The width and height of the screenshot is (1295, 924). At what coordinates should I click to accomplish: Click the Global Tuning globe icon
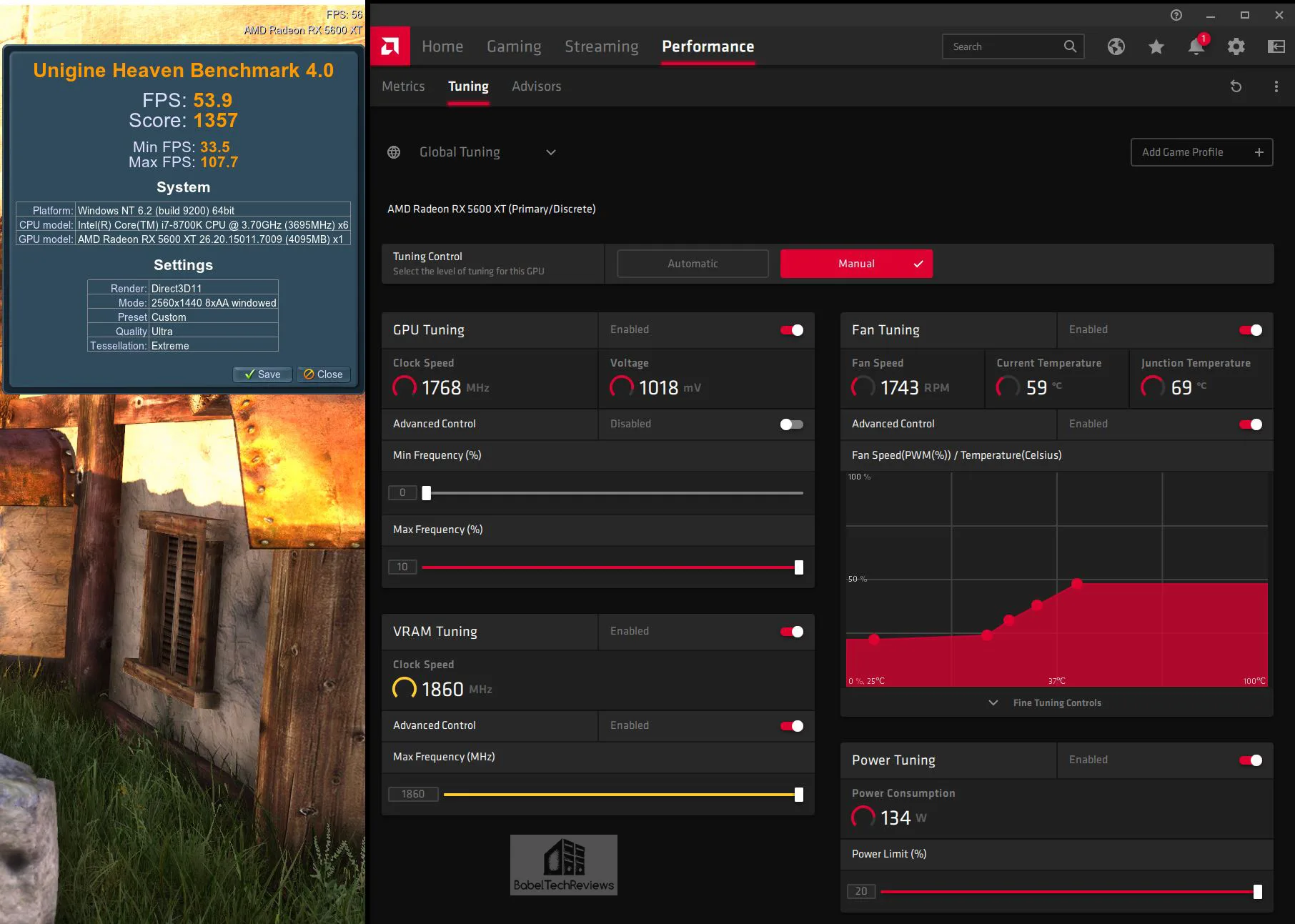pos(394,152)
